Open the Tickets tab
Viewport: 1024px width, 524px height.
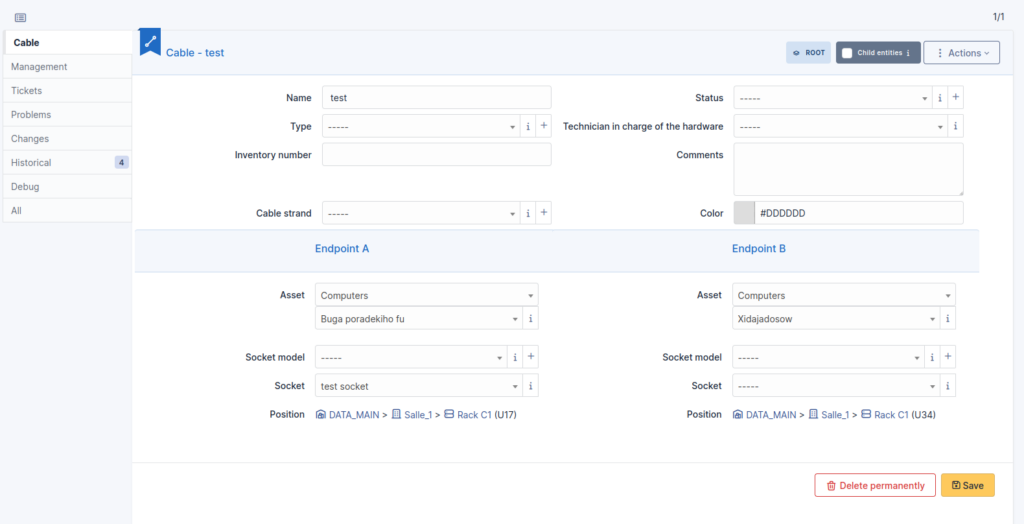(x=67, y=90)
